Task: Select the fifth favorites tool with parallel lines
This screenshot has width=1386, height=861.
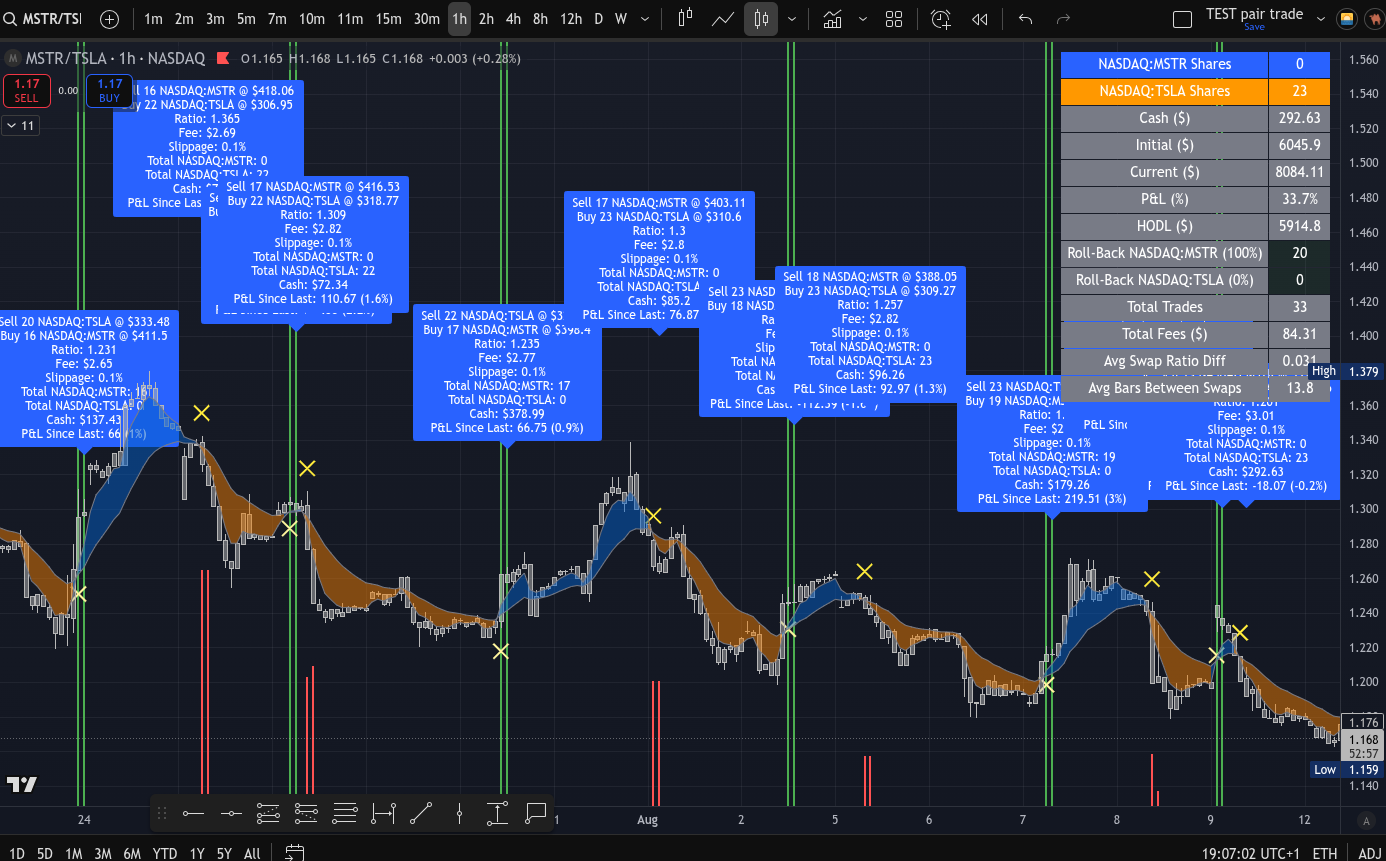Action: click(344, 813)
